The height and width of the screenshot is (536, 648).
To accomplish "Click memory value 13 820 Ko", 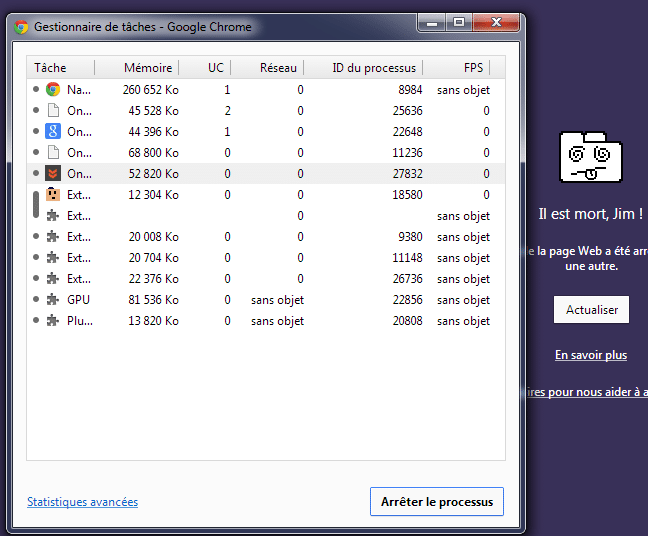I will [x=153, y=321].
